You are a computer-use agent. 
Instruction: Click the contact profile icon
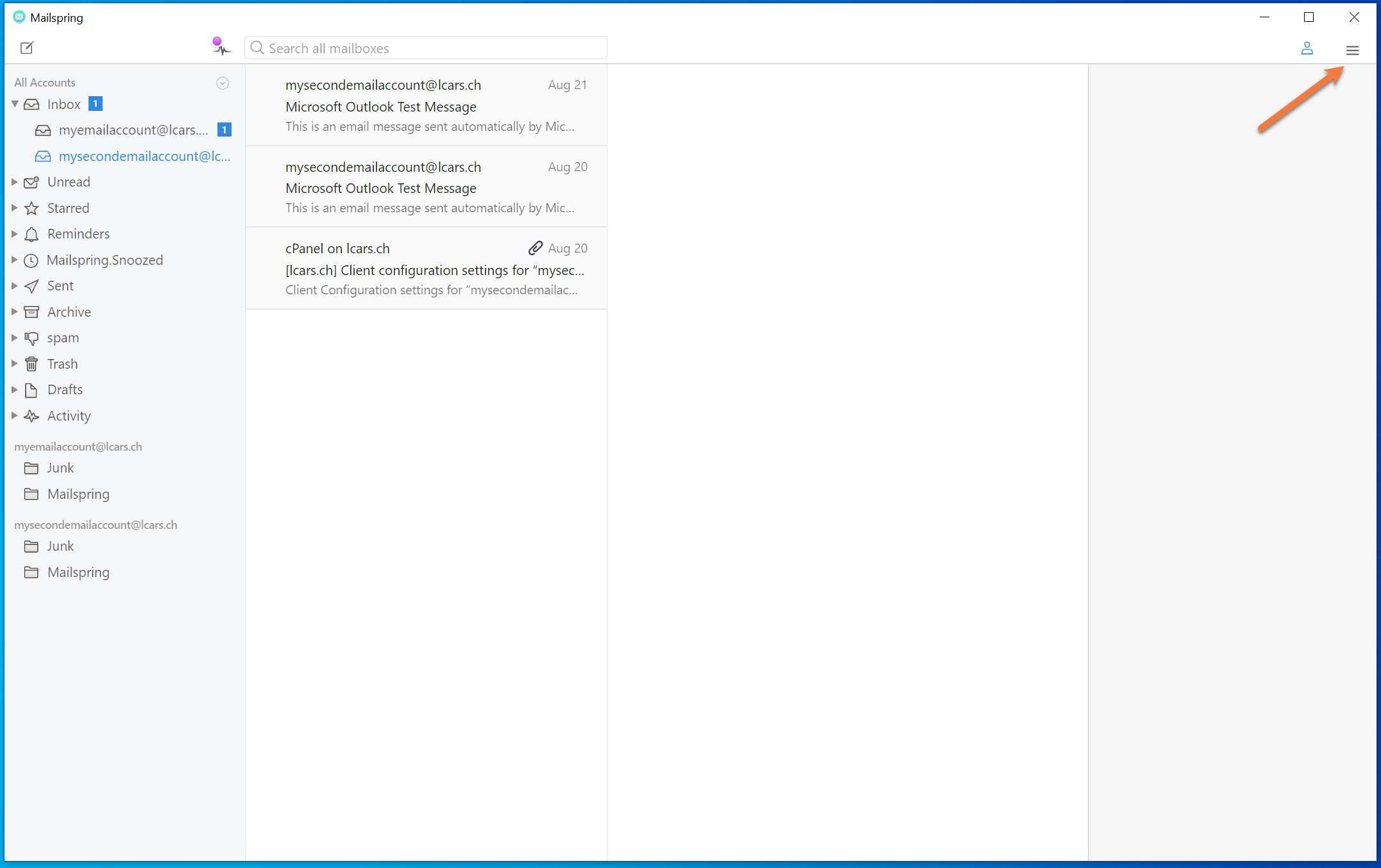[x=1307, y=49]
